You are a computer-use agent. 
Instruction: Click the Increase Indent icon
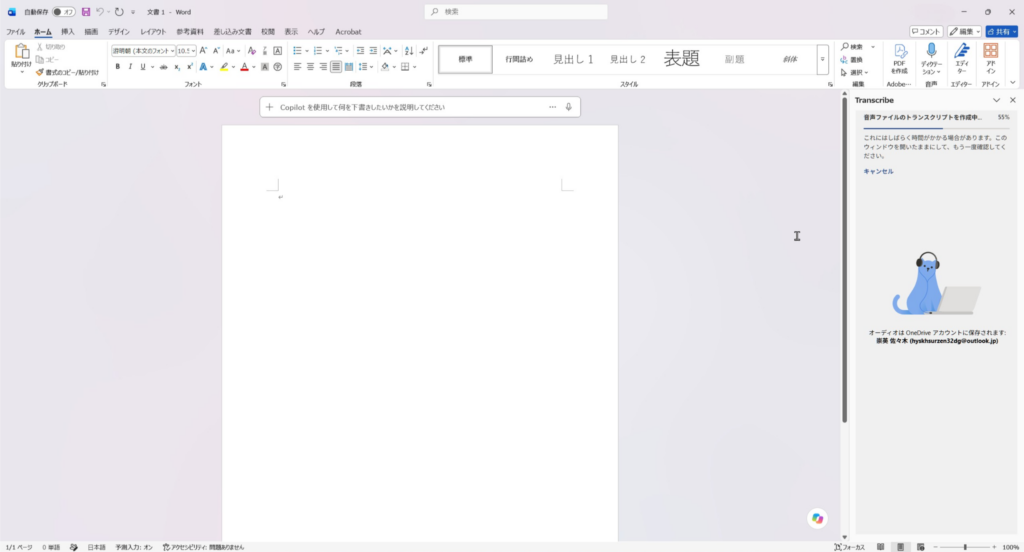click(x=373, y=50)
